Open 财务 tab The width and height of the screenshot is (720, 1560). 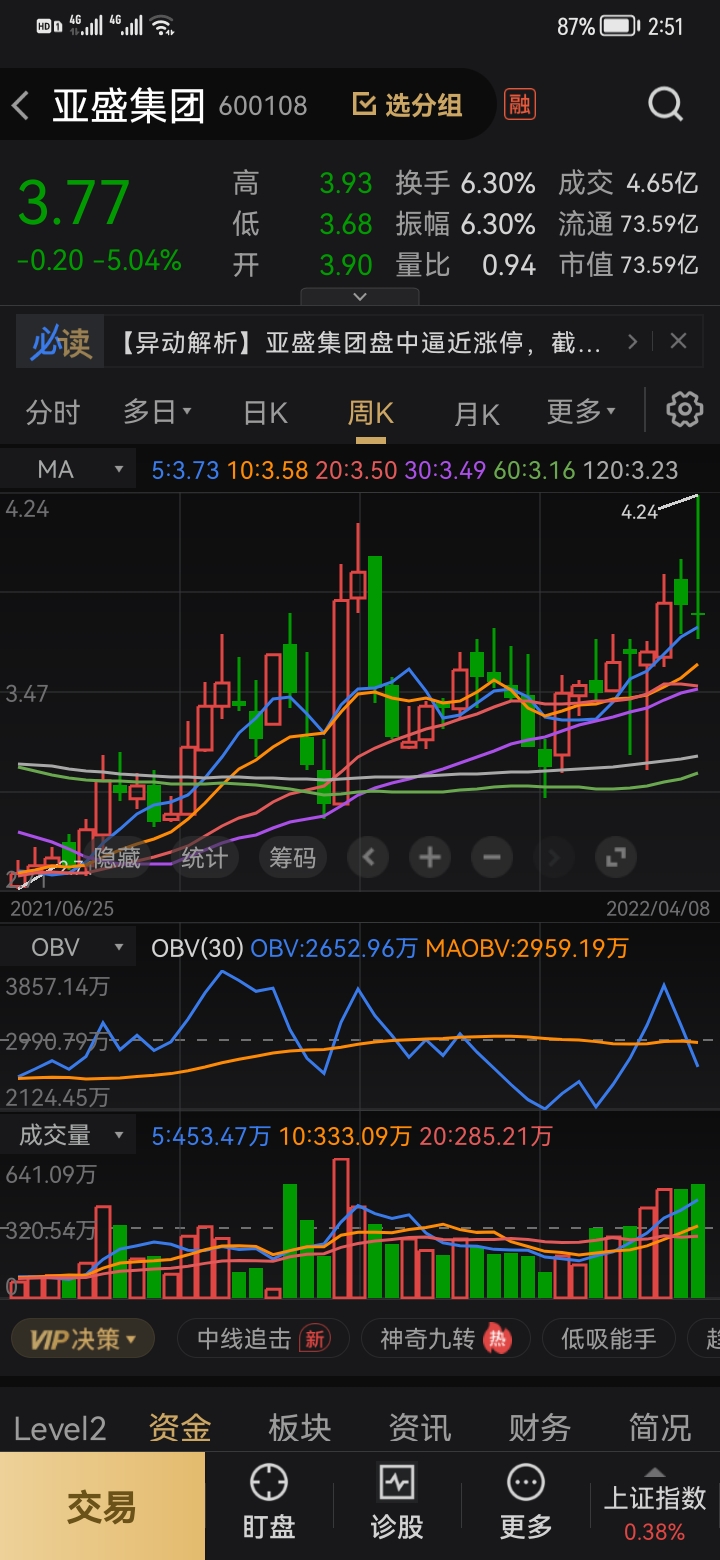pos(540,1428)
